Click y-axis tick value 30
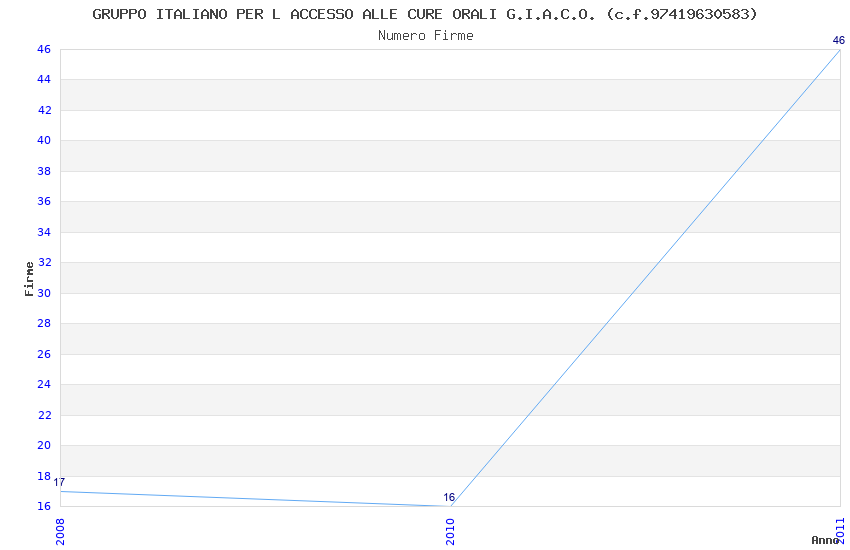Screen dimensions: 850x550 44,293
